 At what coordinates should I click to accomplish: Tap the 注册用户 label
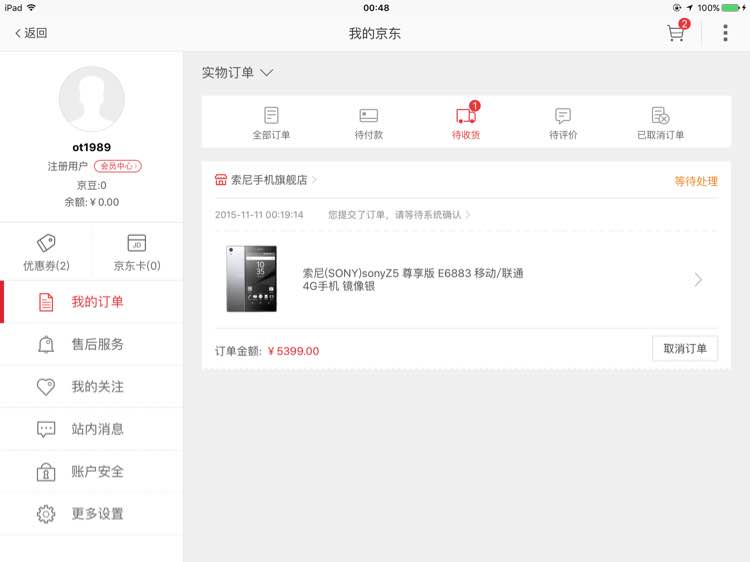67,166
